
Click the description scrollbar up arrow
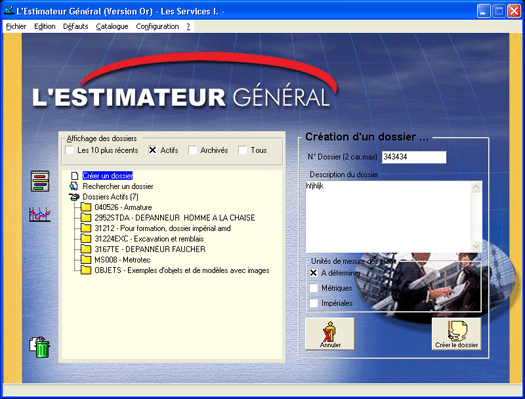click(x=476, y=187)
